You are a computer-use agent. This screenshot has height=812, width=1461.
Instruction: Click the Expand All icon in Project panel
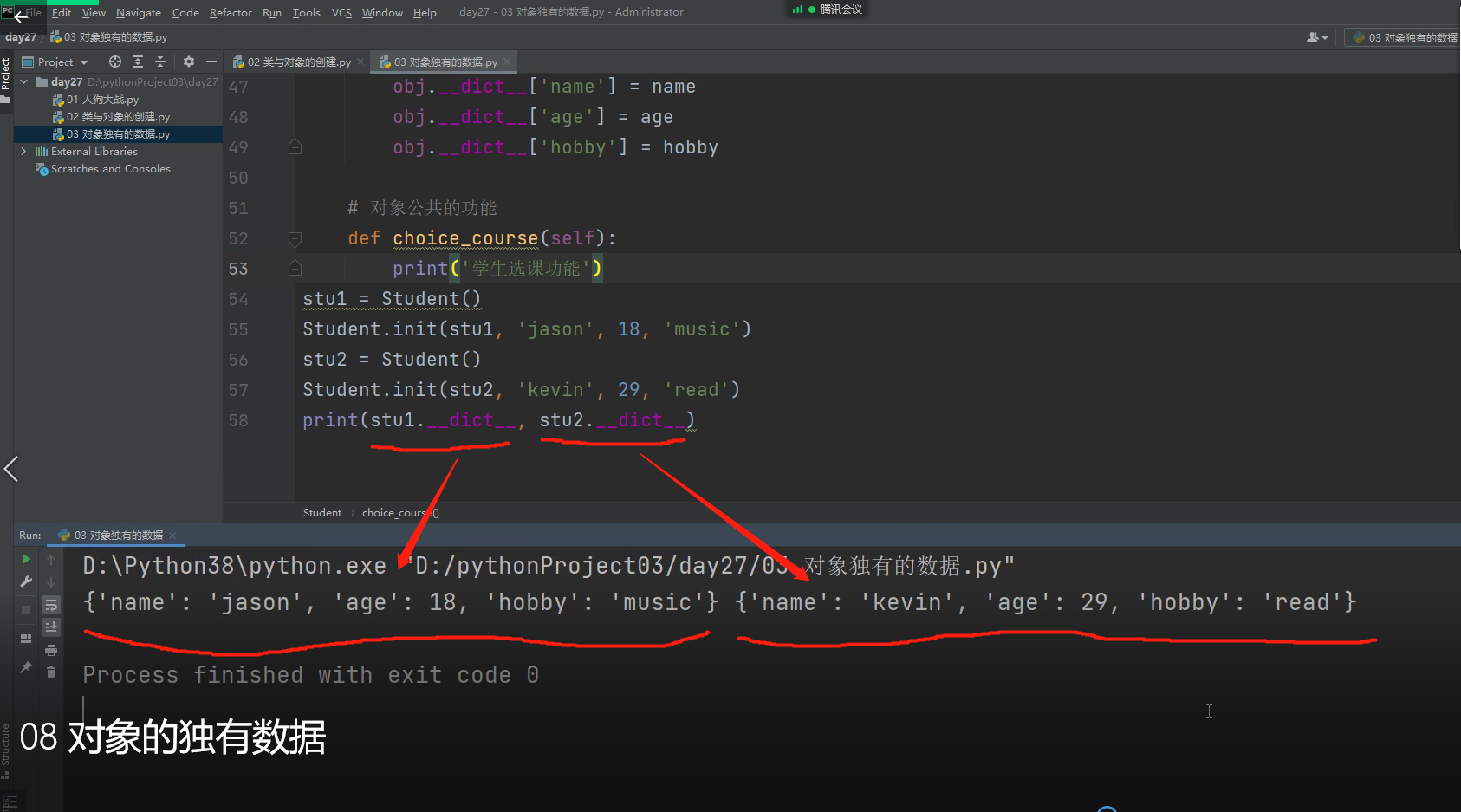click(138, 62)
